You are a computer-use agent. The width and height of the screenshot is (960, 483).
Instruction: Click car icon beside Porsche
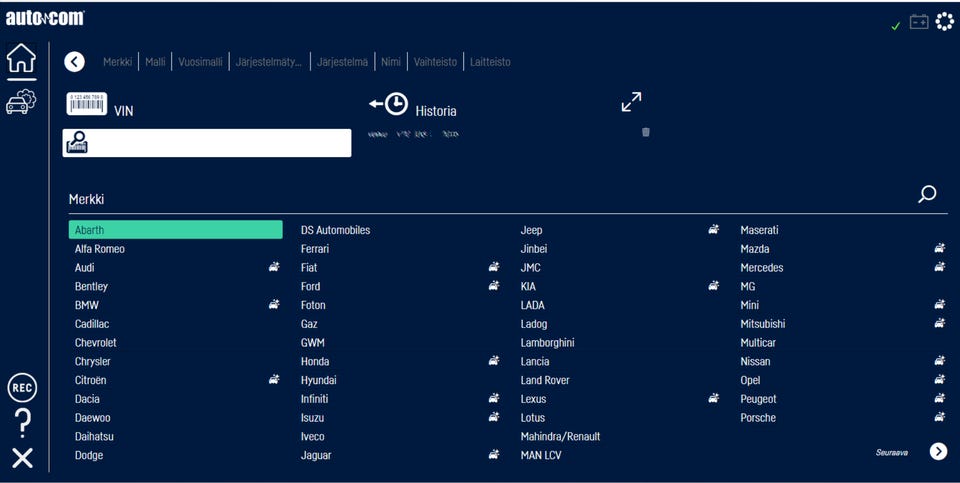point(940,417)
